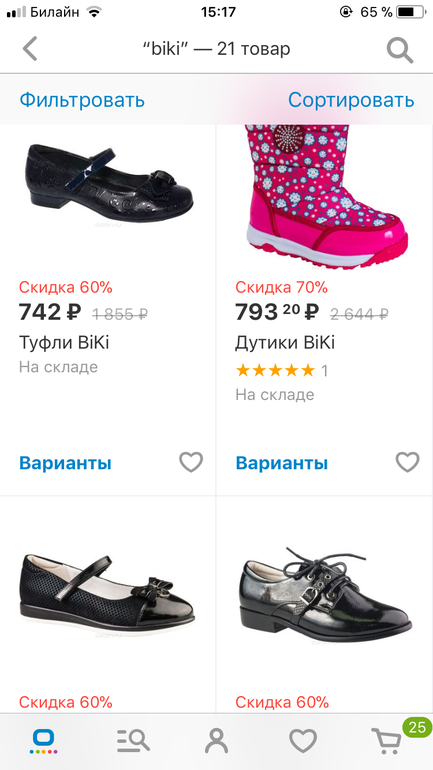
Task: Show Варианты for Туфли BiKi
Action: (x=65, y=463)
